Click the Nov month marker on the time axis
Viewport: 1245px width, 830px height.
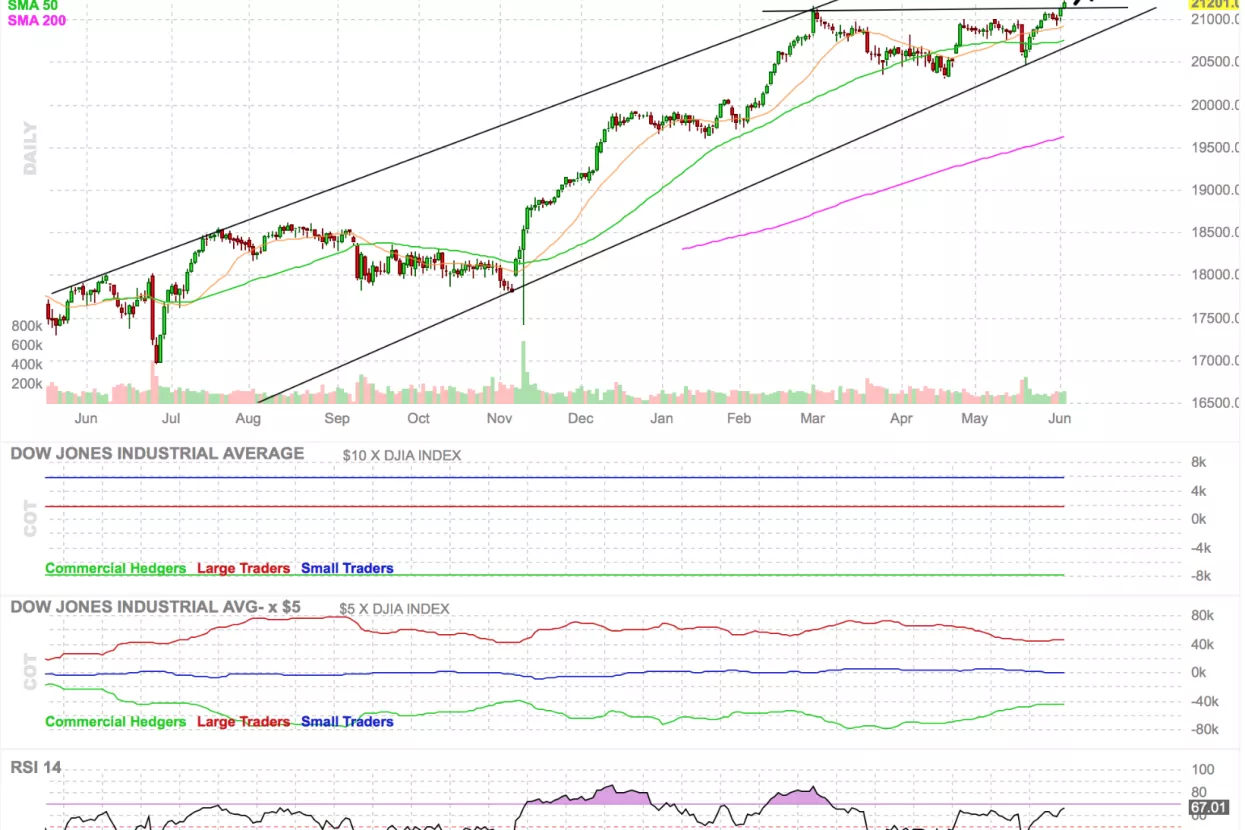[500, 418]
